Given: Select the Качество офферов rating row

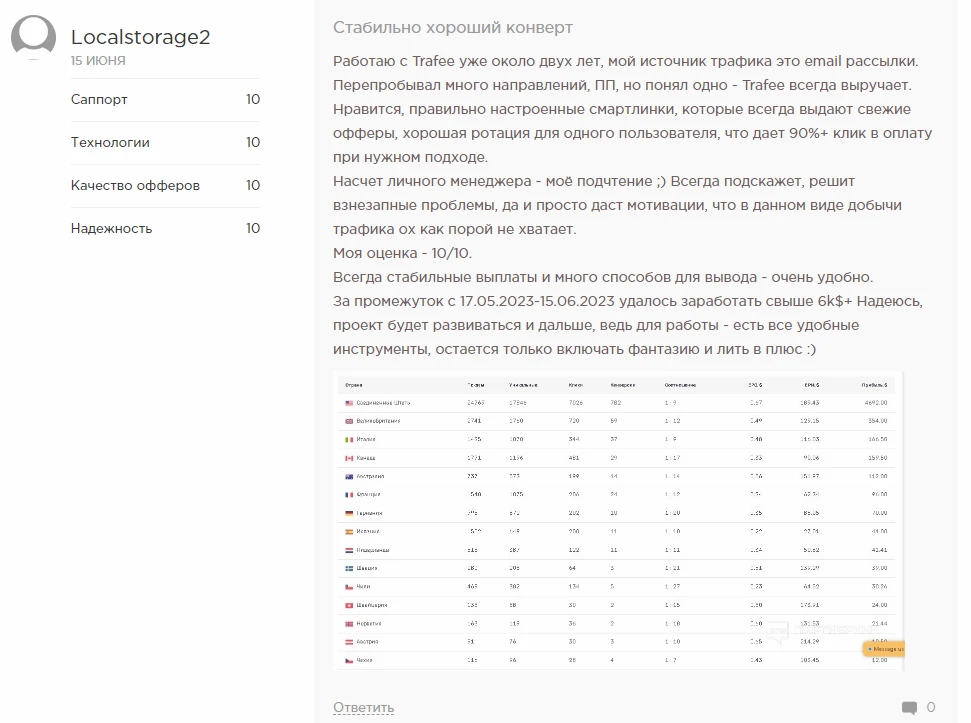Looking at the screenshot, I should point(165,186).
